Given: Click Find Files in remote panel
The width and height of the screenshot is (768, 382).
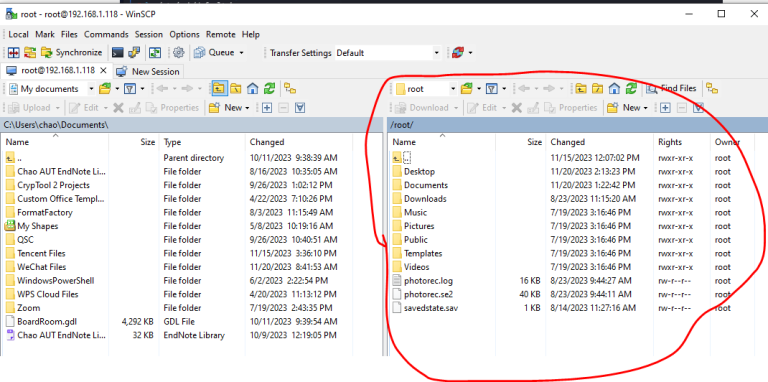Looking at the screenshot, I should coord(672,89).
